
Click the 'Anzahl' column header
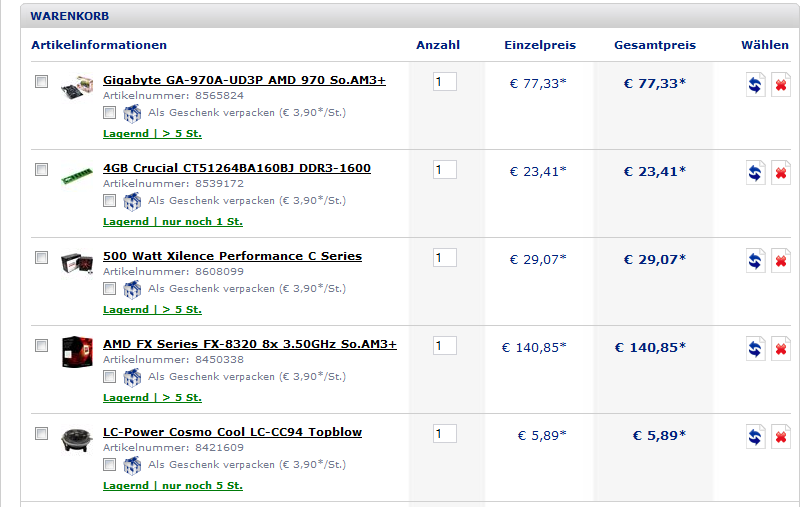coord(438,45)
